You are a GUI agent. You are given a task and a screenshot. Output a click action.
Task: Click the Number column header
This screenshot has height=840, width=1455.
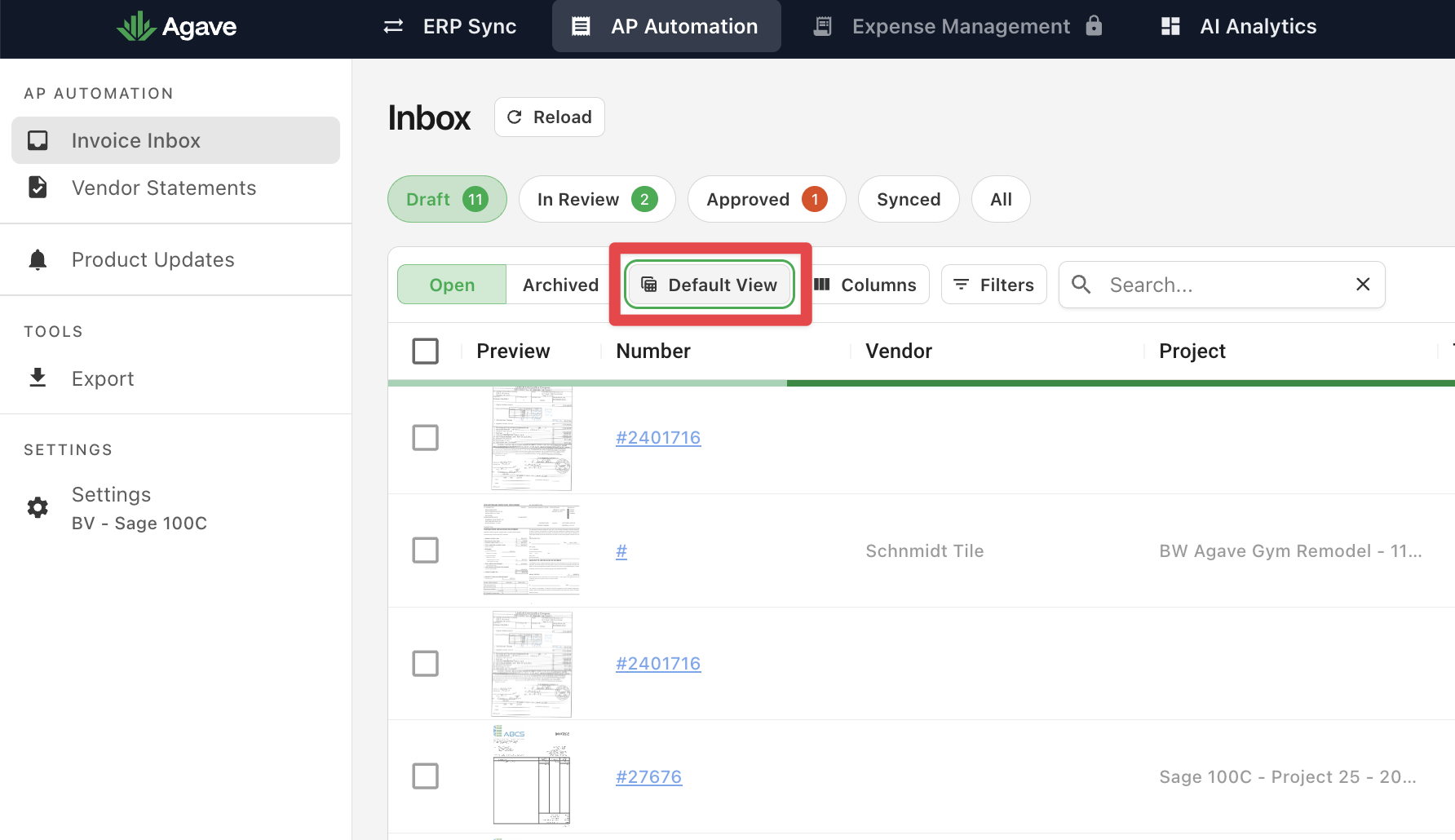tap(653, 351)
